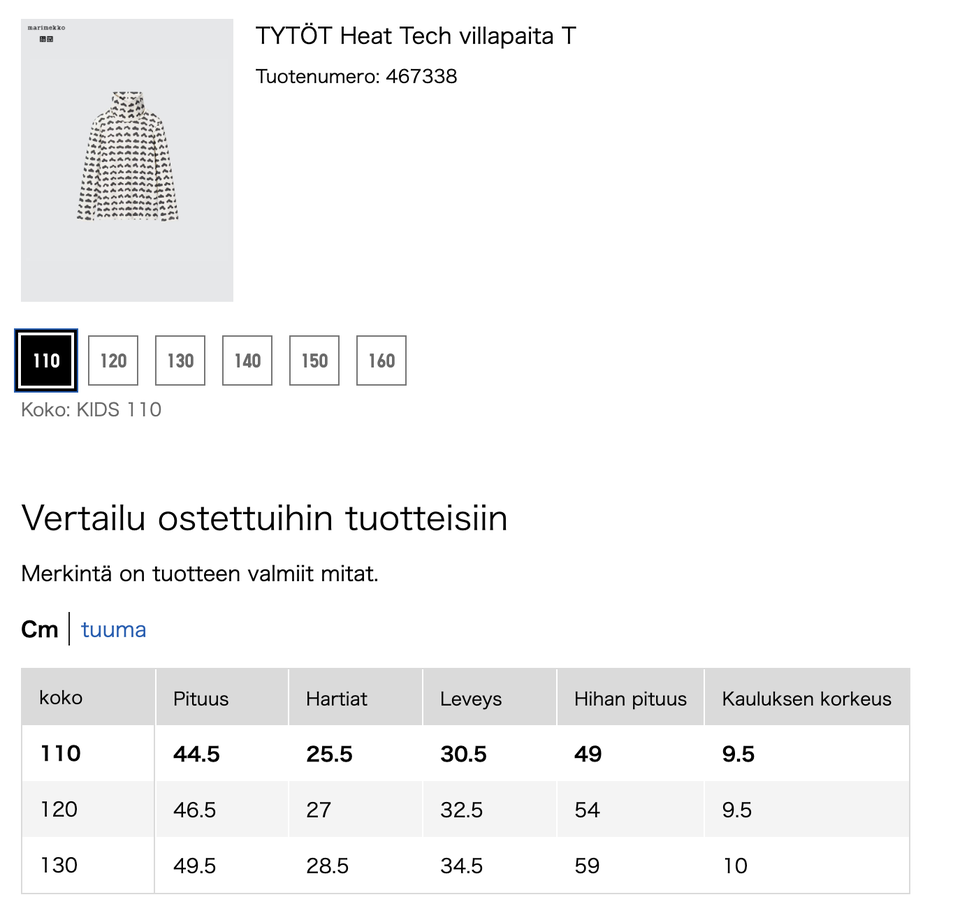This screenshot has width=960, height=911.
Task: Choose size 130 option
Action: click(180, 360)
